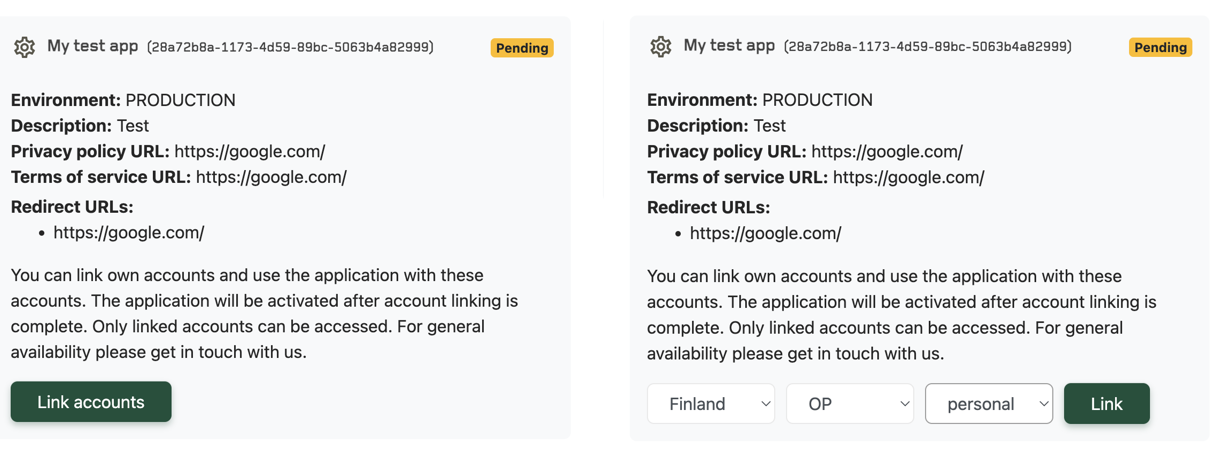Click the gear icon in the left card
This screenshot has height=451, width=1215.
point(25,47)
